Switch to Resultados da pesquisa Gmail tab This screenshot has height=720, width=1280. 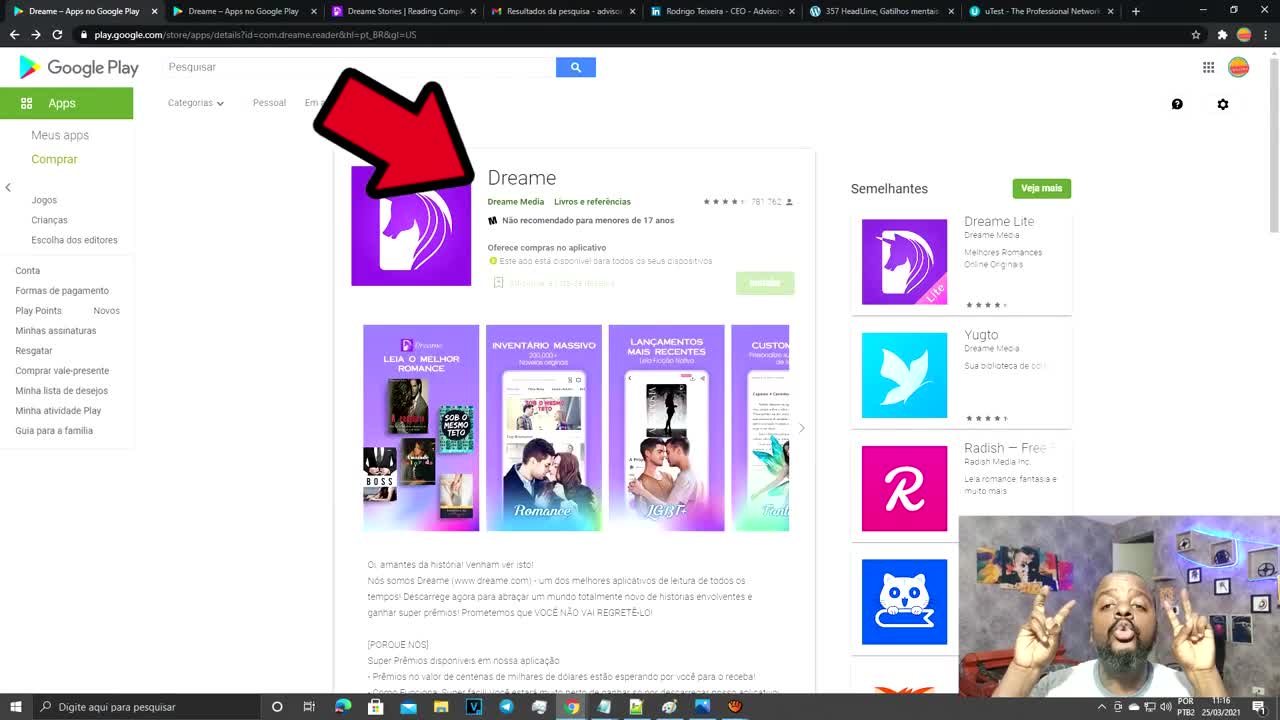[561, 11]
